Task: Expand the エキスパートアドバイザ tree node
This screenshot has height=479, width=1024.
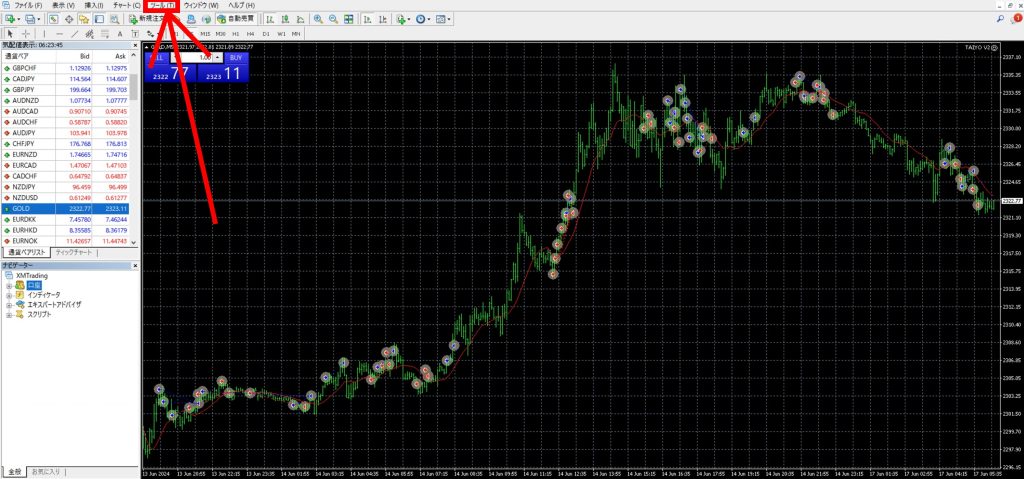Action: (9, 305)
